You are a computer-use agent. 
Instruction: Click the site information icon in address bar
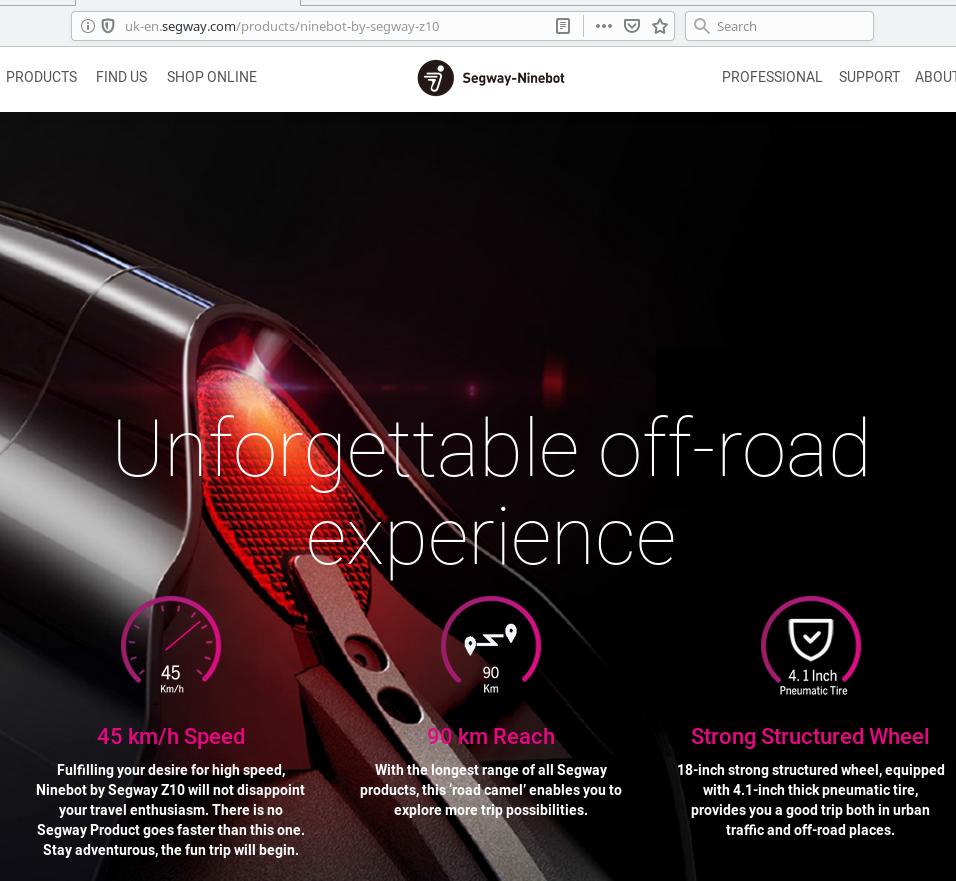88,26
